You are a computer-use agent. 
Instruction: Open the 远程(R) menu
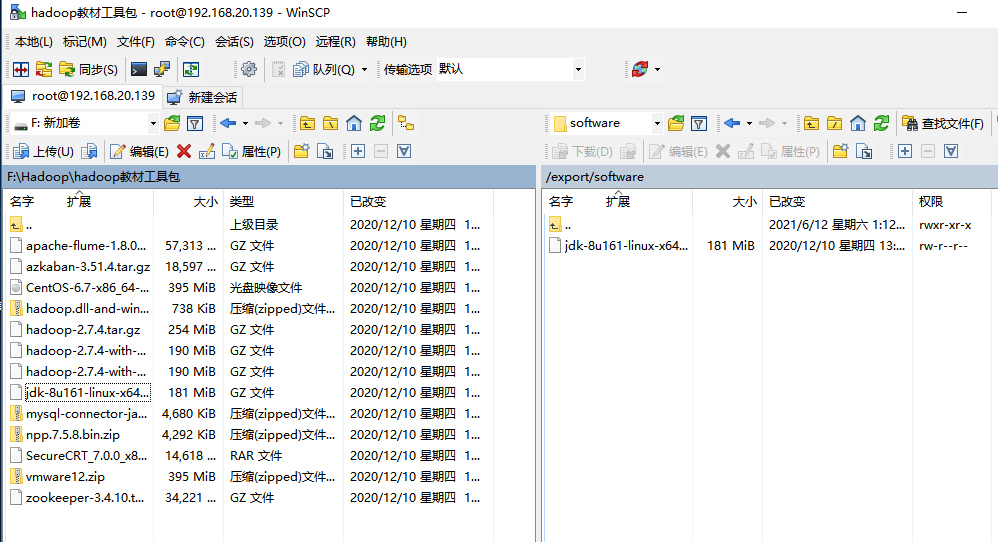pos(335,42)
